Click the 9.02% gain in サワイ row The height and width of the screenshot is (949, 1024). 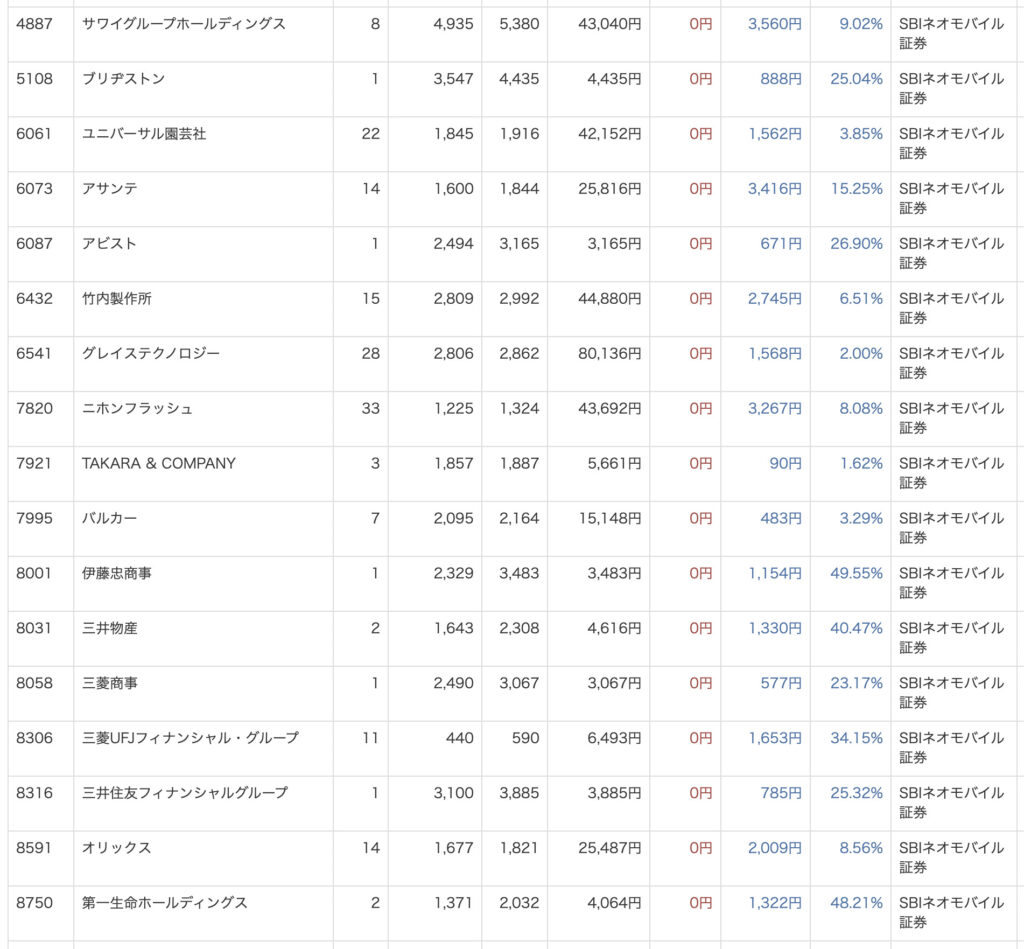(x=861, y=24)
